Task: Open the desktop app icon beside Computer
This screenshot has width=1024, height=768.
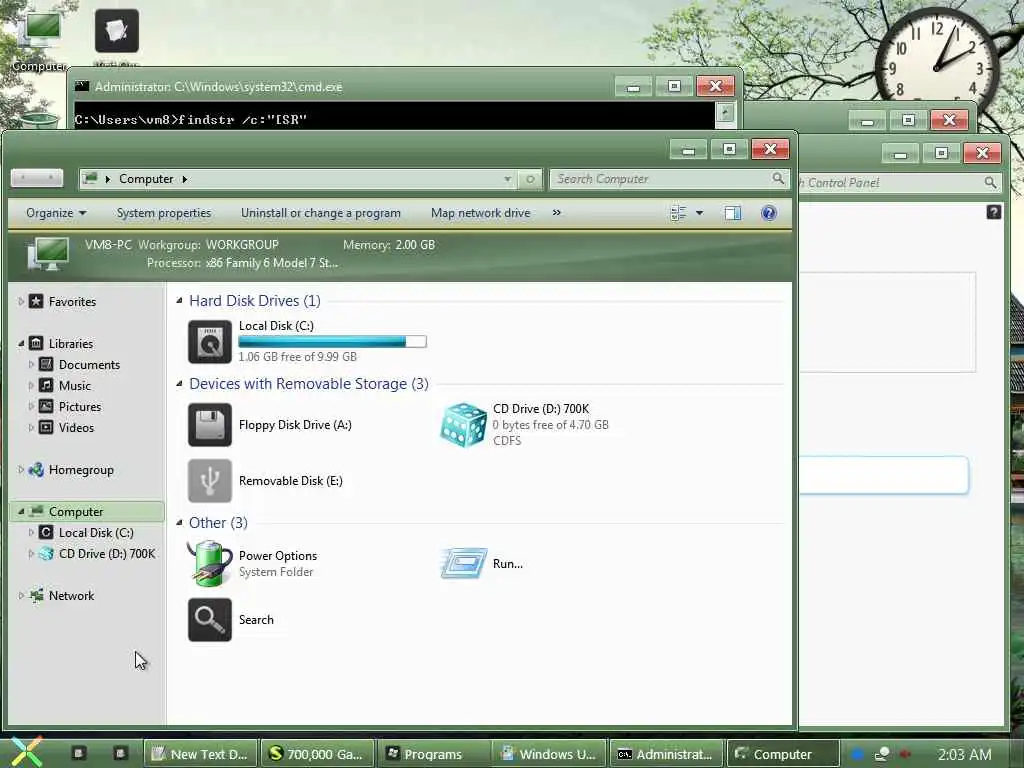Action: tap(116, 31)
